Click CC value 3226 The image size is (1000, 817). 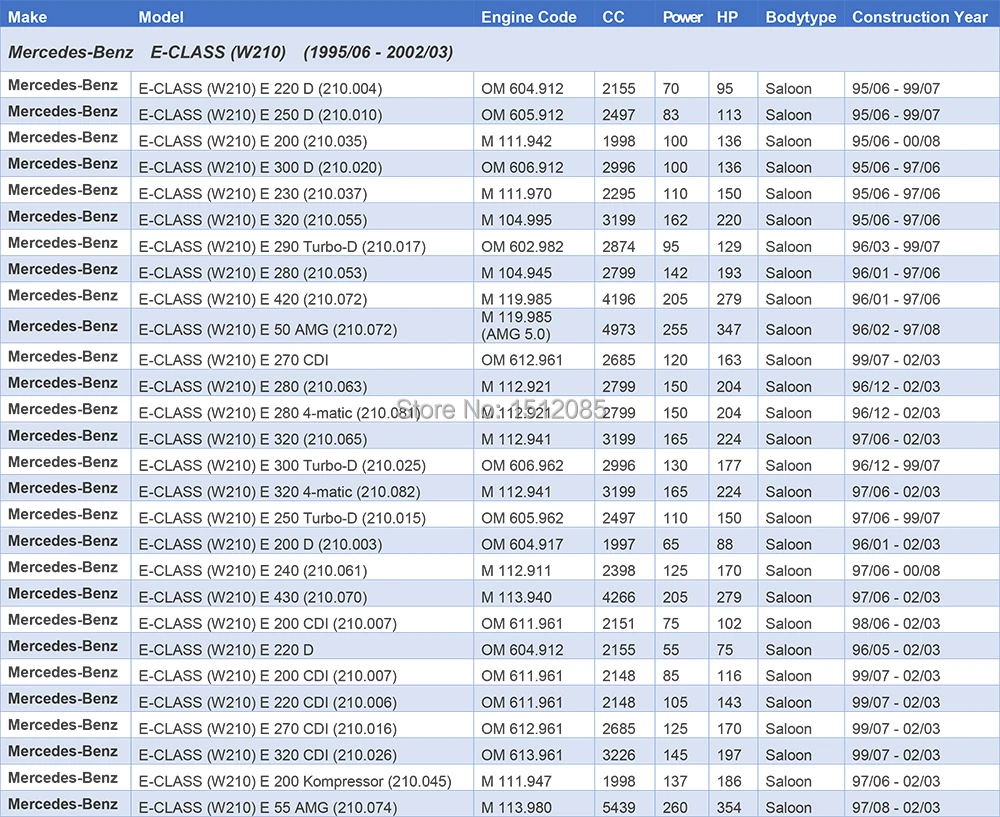pyautogui.click(x=619, y=754)
